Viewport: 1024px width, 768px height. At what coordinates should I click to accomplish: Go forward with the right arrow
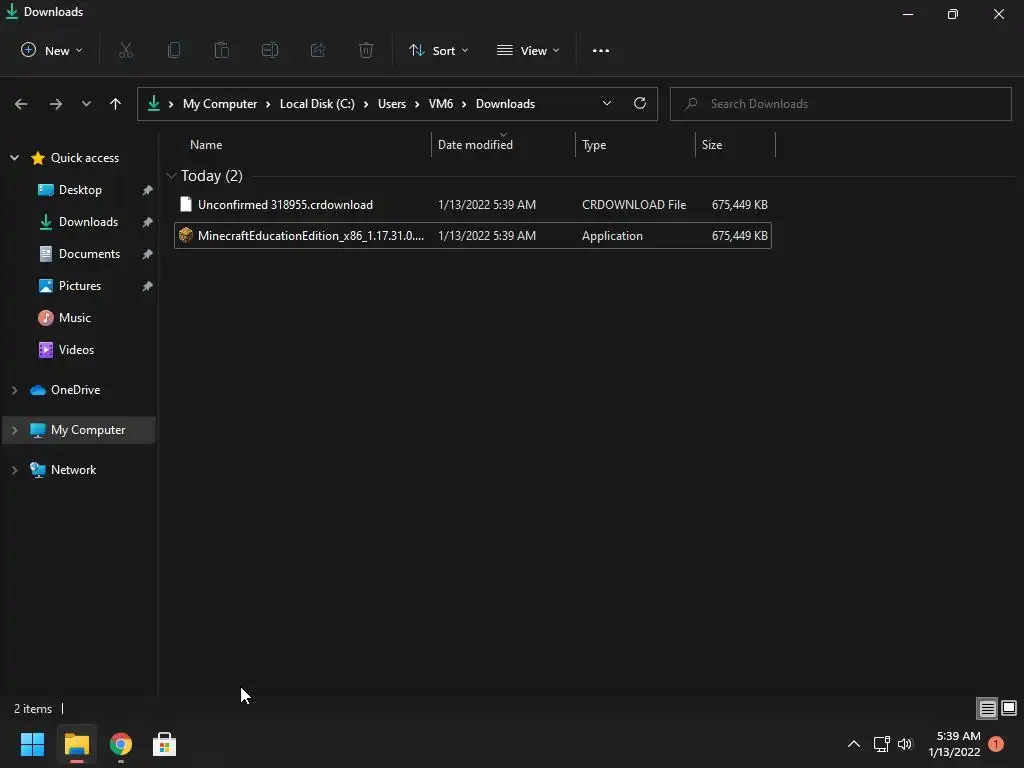pyautogui.click(x=56, y=104)
